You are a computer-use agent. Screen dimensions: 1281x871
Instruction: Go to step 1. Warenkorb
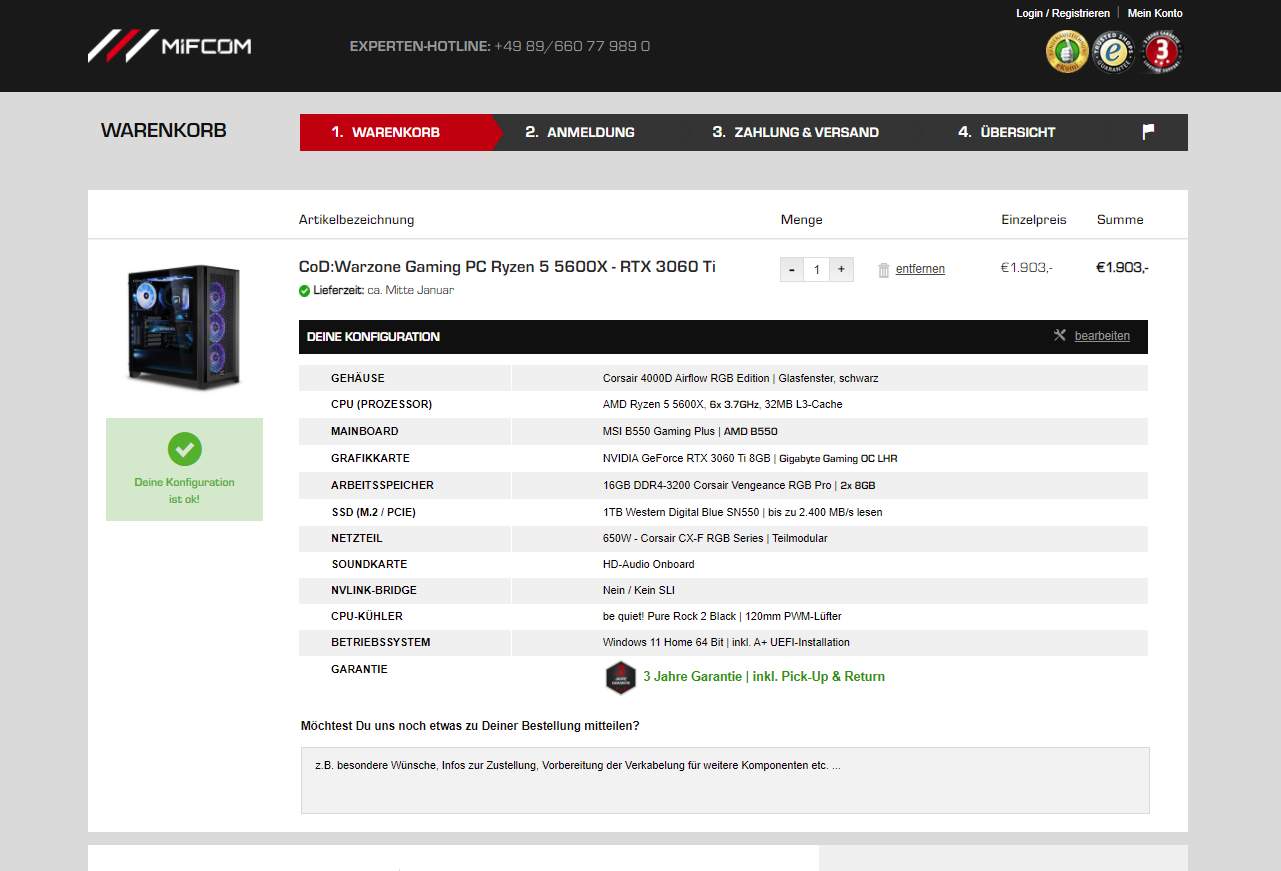[x=395, y=132]
